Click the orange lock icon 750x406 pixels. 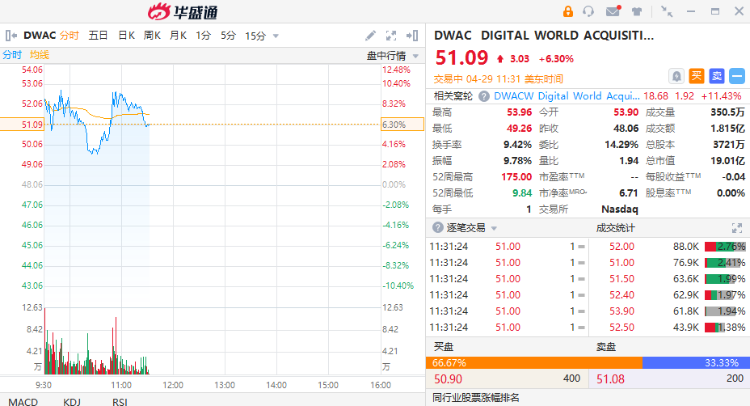click(568, 12)
